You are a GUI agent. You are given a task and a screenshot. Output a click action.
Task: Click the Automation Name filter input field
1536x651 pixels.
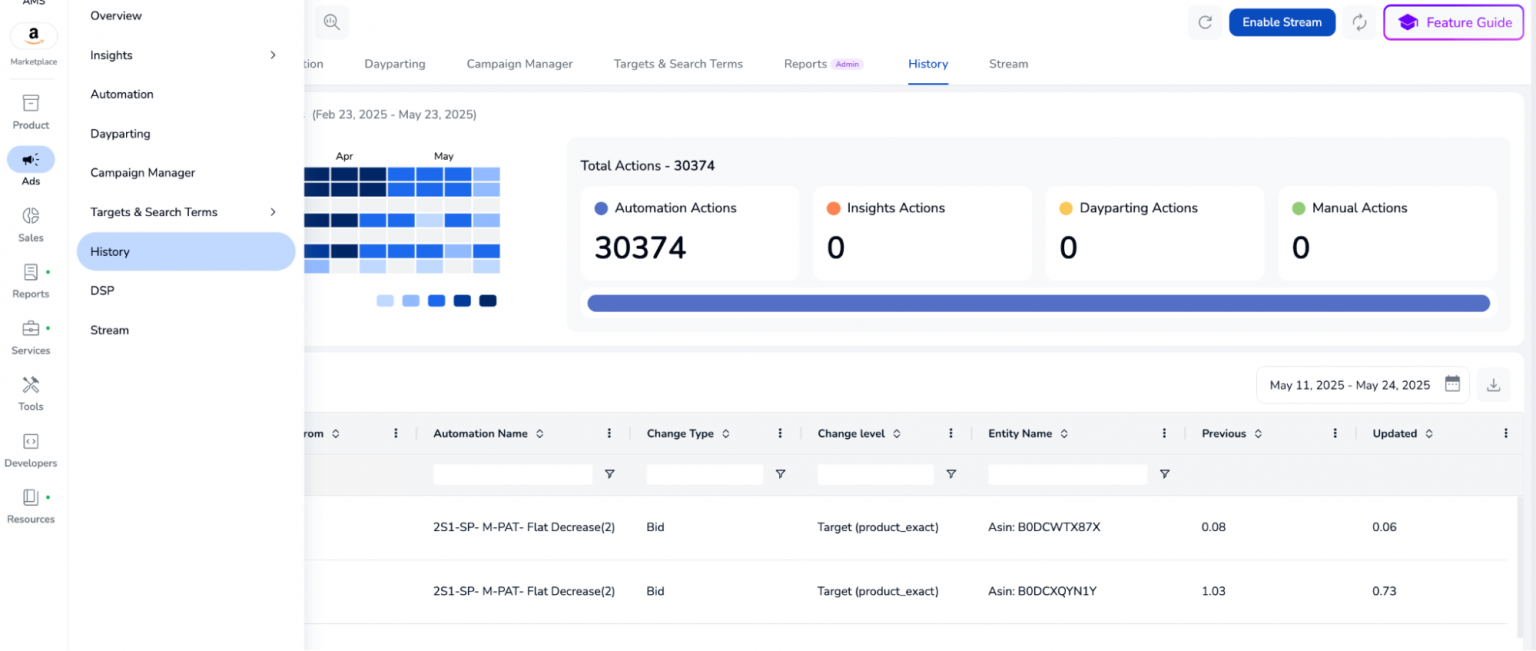click(512, 474)
